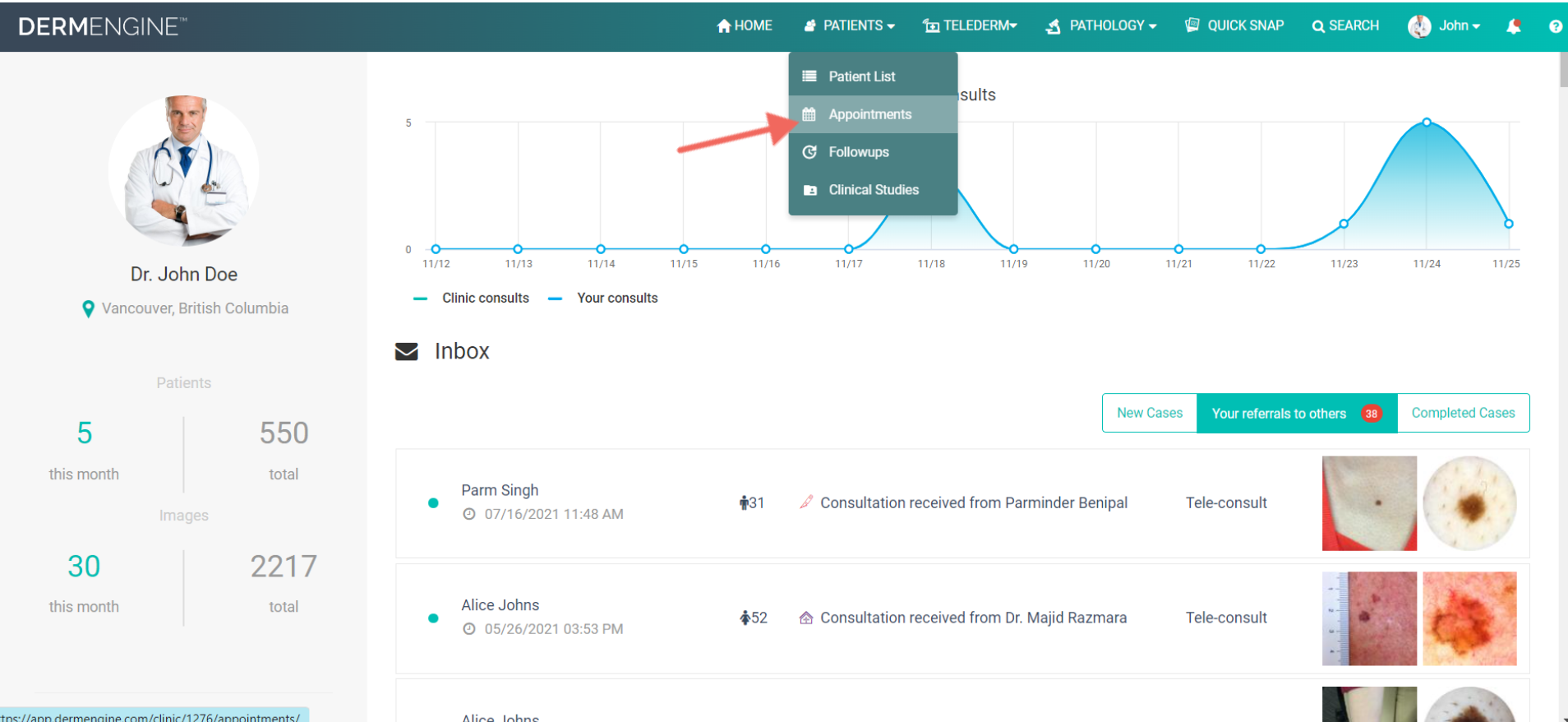Click Dr. John Doe profile photo
This screenshot has width=1568, height=722.
click(184, 170)
